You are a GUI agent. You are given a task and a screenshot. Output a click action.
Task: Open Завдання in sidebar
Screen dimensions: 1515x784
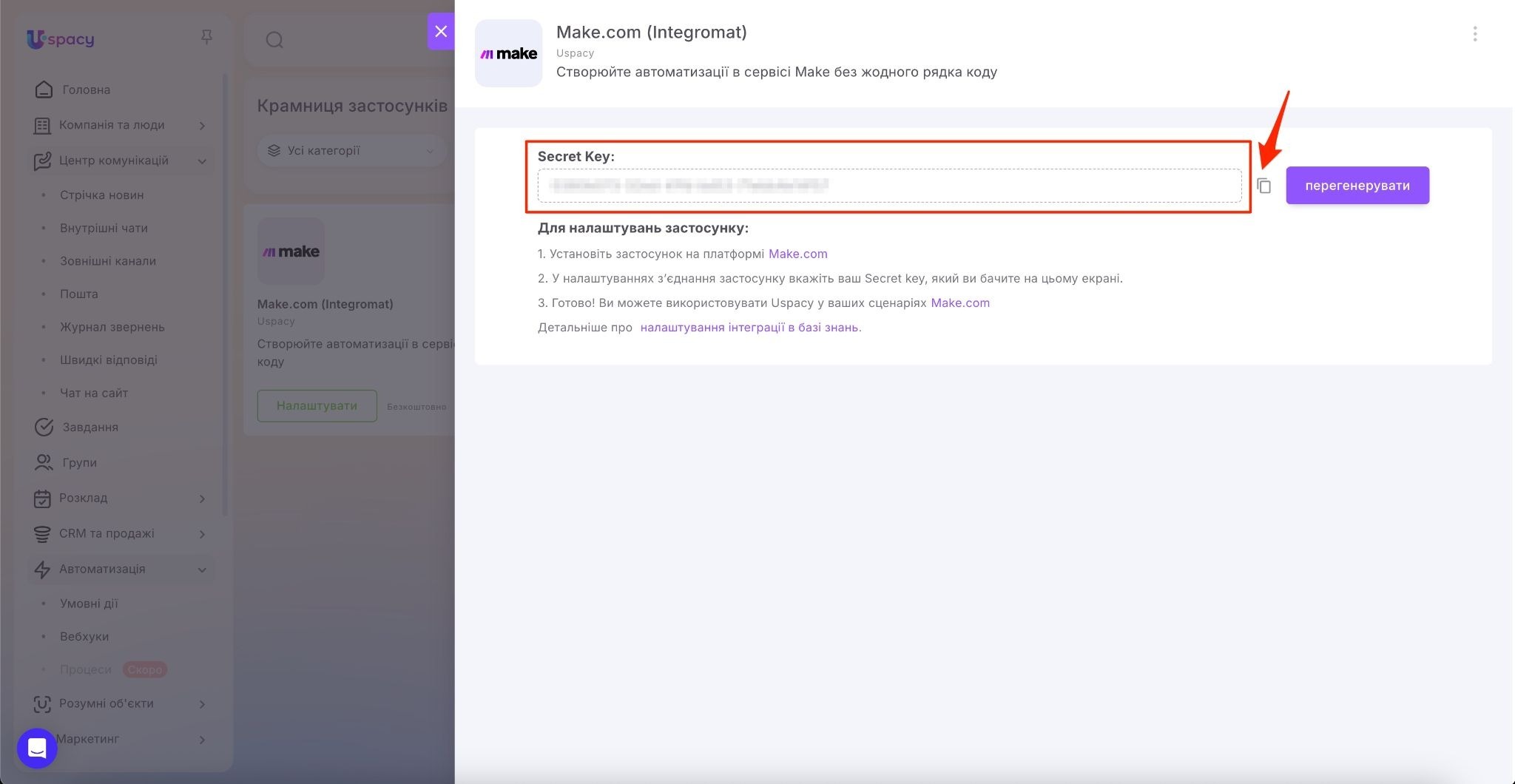[x=90, y=427]
